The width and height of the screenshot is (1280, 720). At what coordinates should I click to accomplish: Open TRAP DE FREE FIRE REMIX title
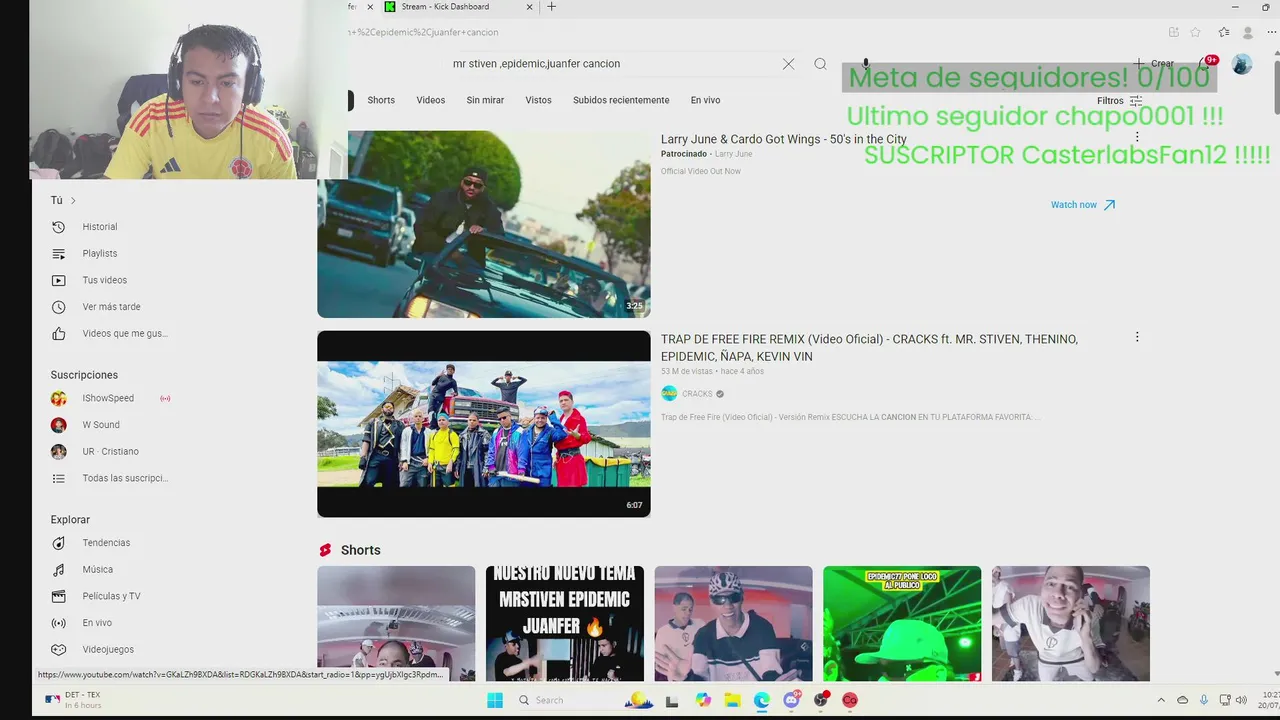[x=869, y=348]
